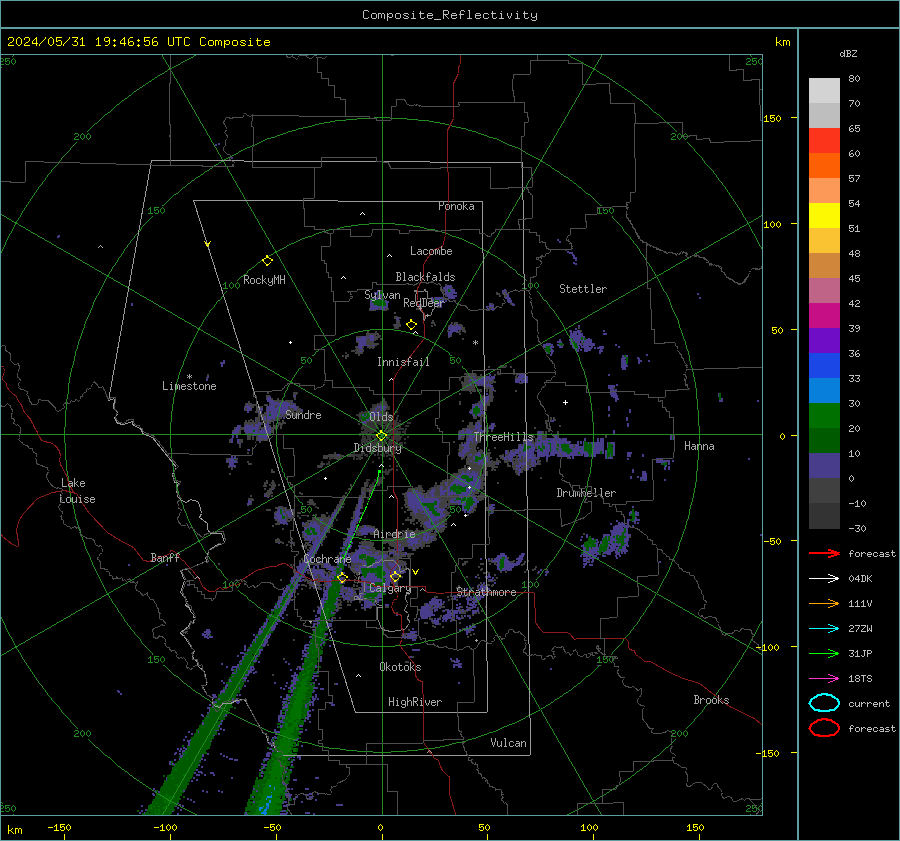The width and height of the screenshot is (900, 841).
Task: Click swatch between 39 and 36 labels
Action: [x=824, y=341]
